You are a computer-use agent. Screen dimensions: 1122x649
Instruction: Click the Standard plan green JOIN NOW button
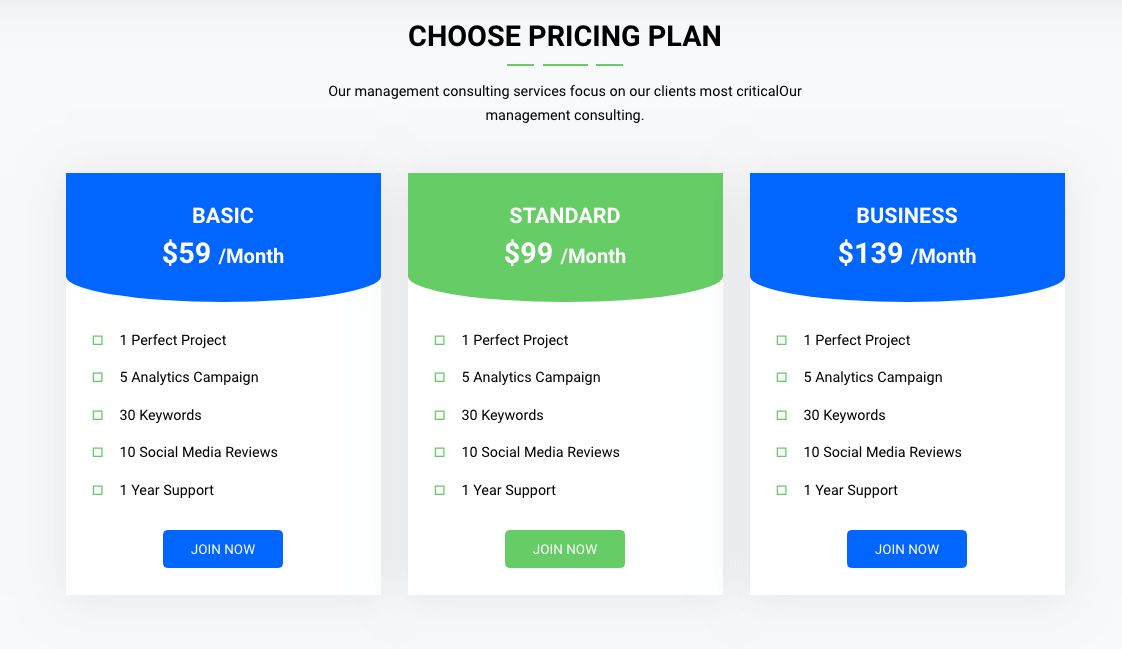click(x=565, y=549)
